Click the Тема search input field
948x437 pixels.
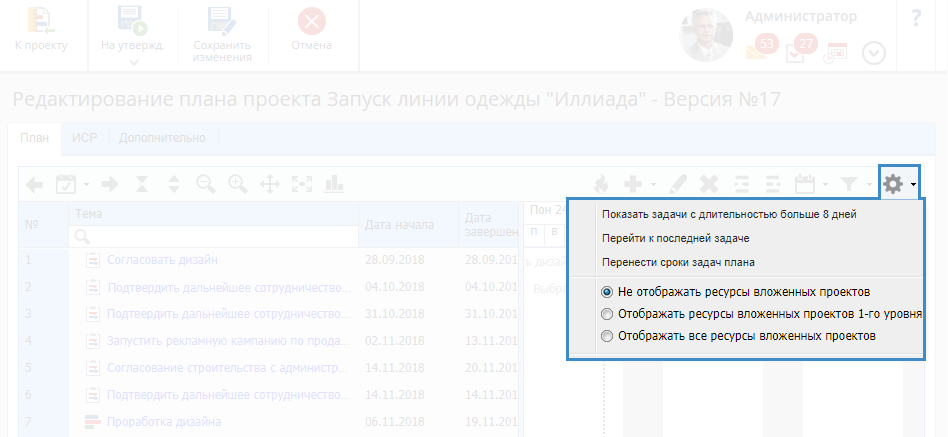[213, 236]
